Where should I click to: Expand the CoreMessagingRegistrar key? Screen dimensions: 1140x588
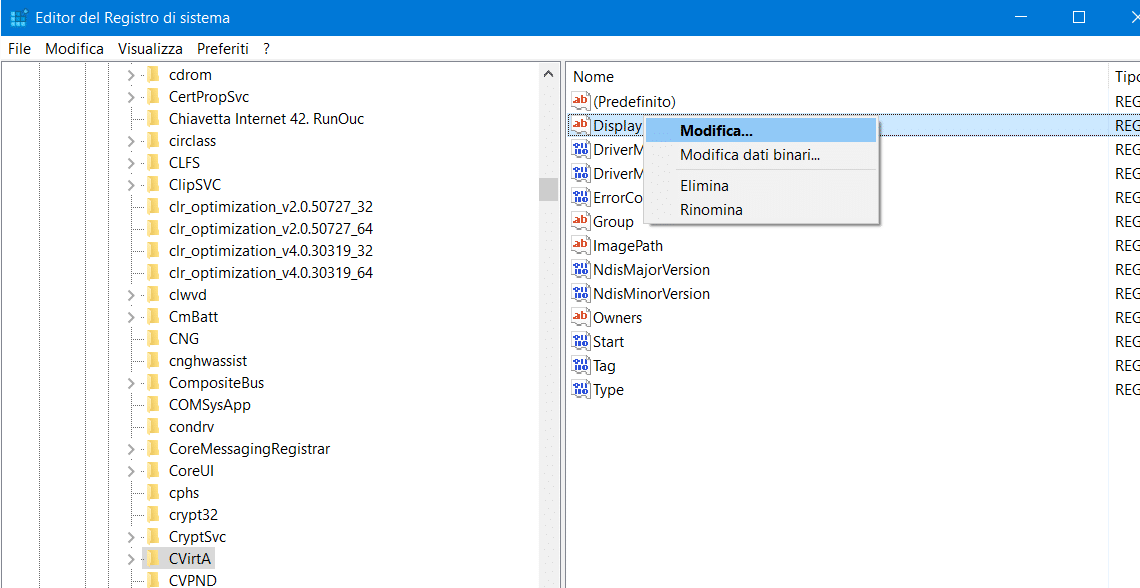point(131,448)
